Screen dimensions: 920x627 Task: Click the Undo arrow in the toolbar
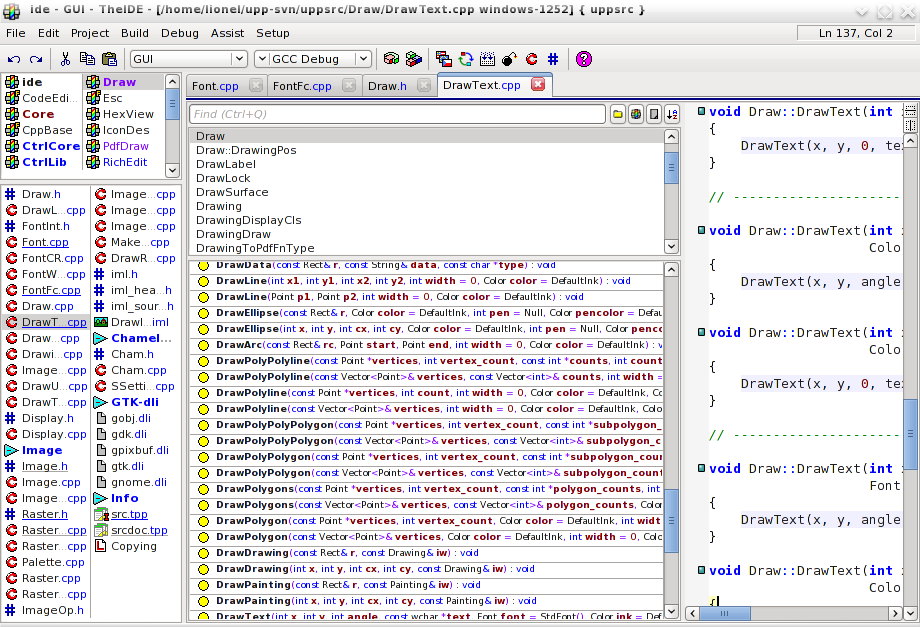point(15,59)
